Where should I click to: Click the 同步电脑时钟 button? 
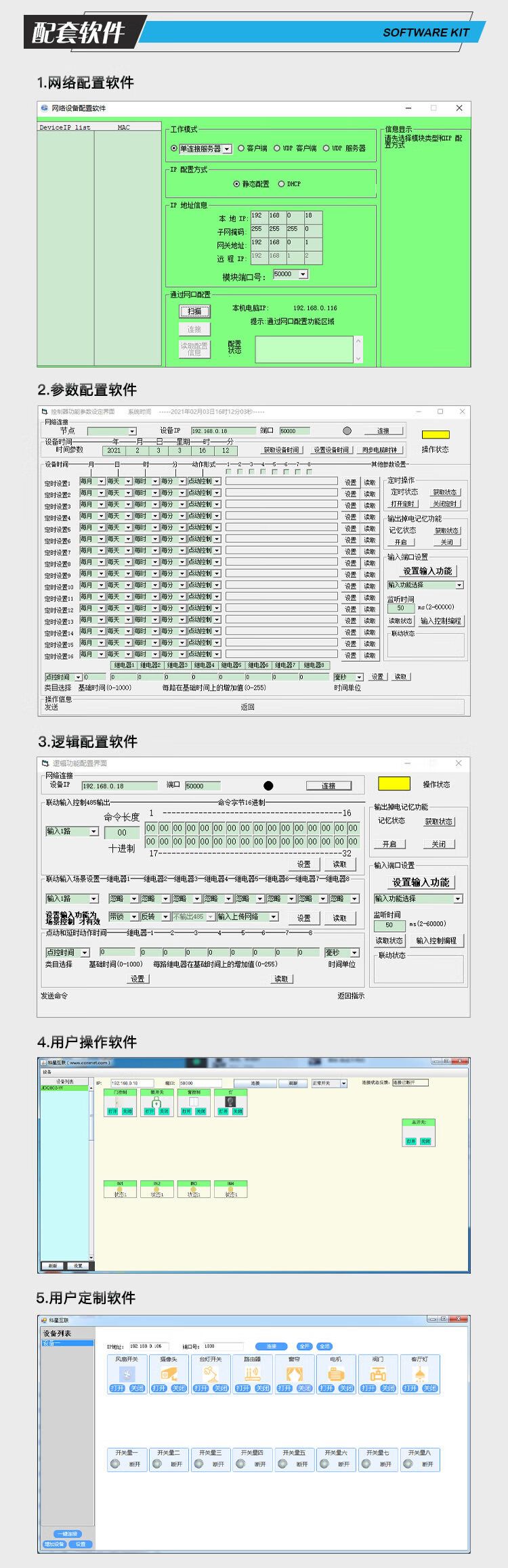tap(380, 450)
